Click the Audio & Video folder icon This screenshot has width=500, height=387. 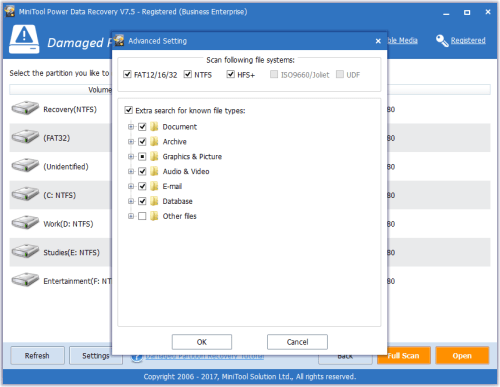(154, 171)
